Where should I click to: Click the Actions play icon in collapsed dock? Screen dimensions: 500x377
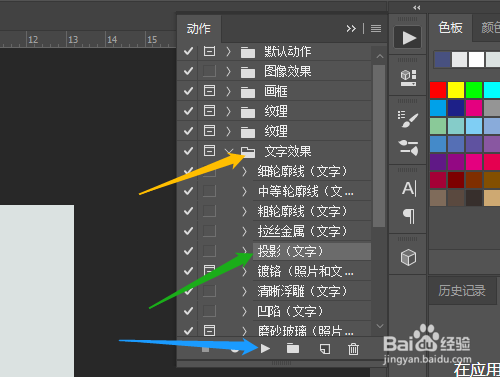(408, 38)
